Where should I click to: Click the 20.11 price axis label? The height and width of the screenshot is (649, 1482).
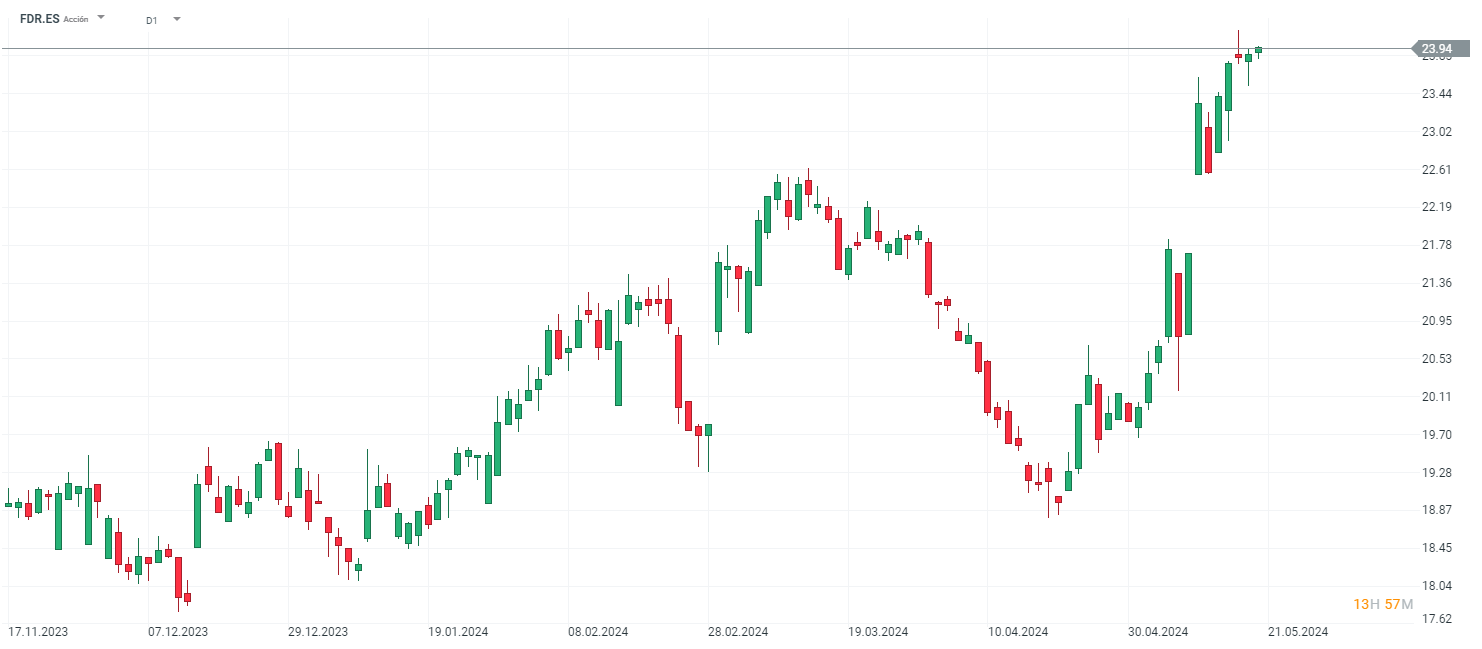point(1436,397)
